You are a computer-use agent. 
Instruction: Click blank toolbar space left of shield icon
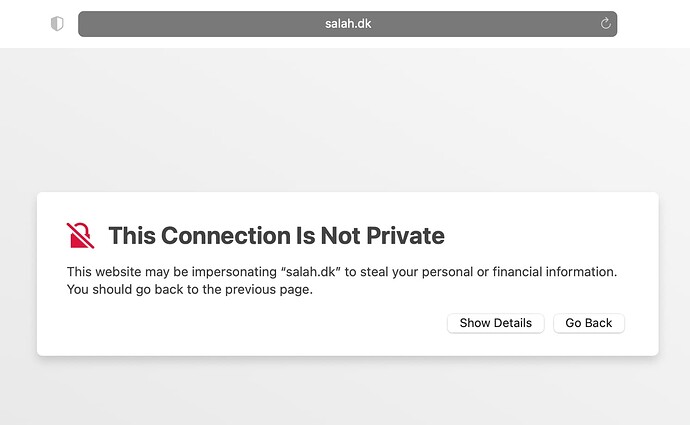tap(24, 24)
